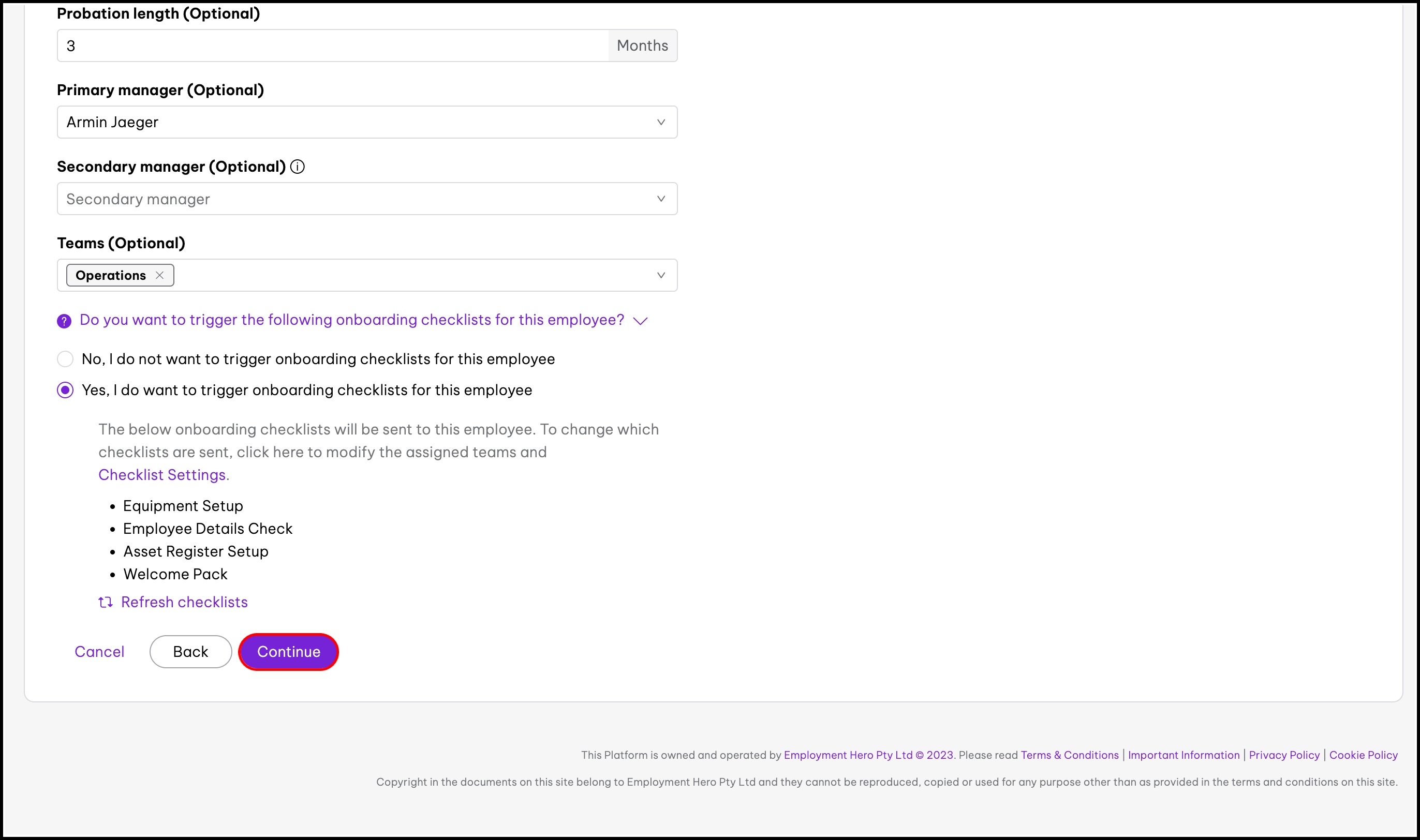The height and width of the screenshot is (840, 1420).
Task: Expand the Teams dropdown arrow
Action: (x=660, y=275)
